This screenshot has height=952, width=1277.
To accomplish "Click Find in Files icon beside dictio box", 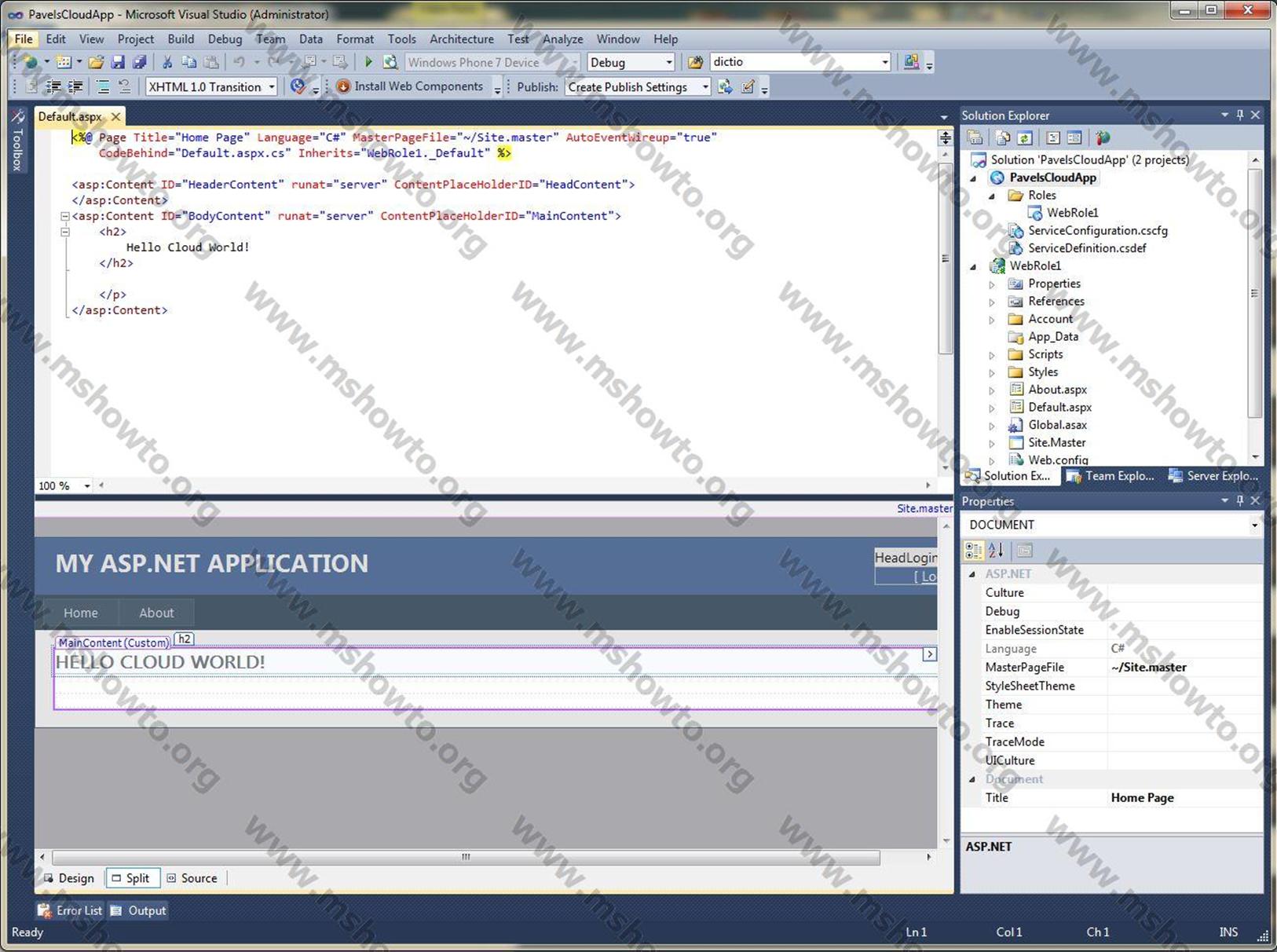I will click(695, 62).
